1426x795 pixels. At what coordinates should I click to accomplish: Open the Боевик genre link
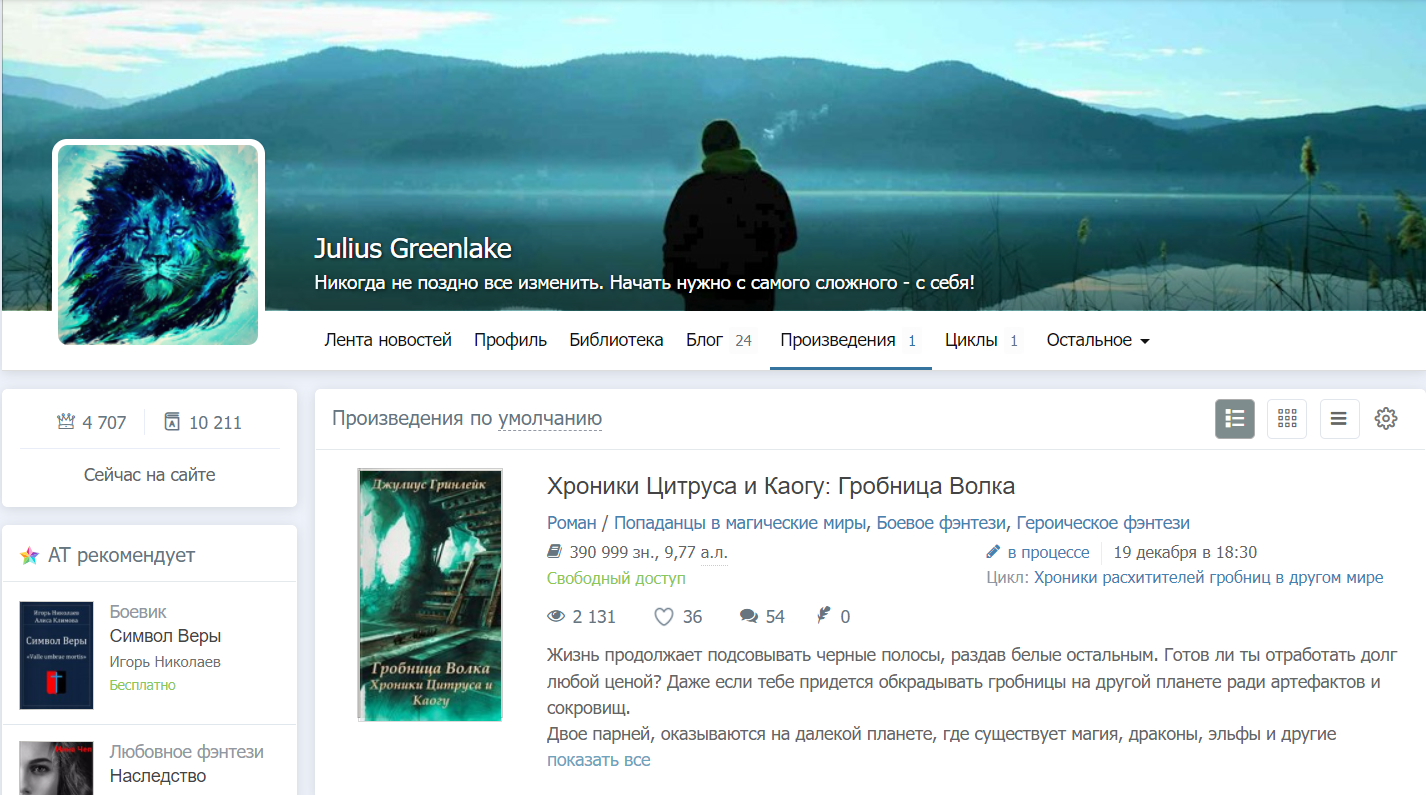coord(138,612)
